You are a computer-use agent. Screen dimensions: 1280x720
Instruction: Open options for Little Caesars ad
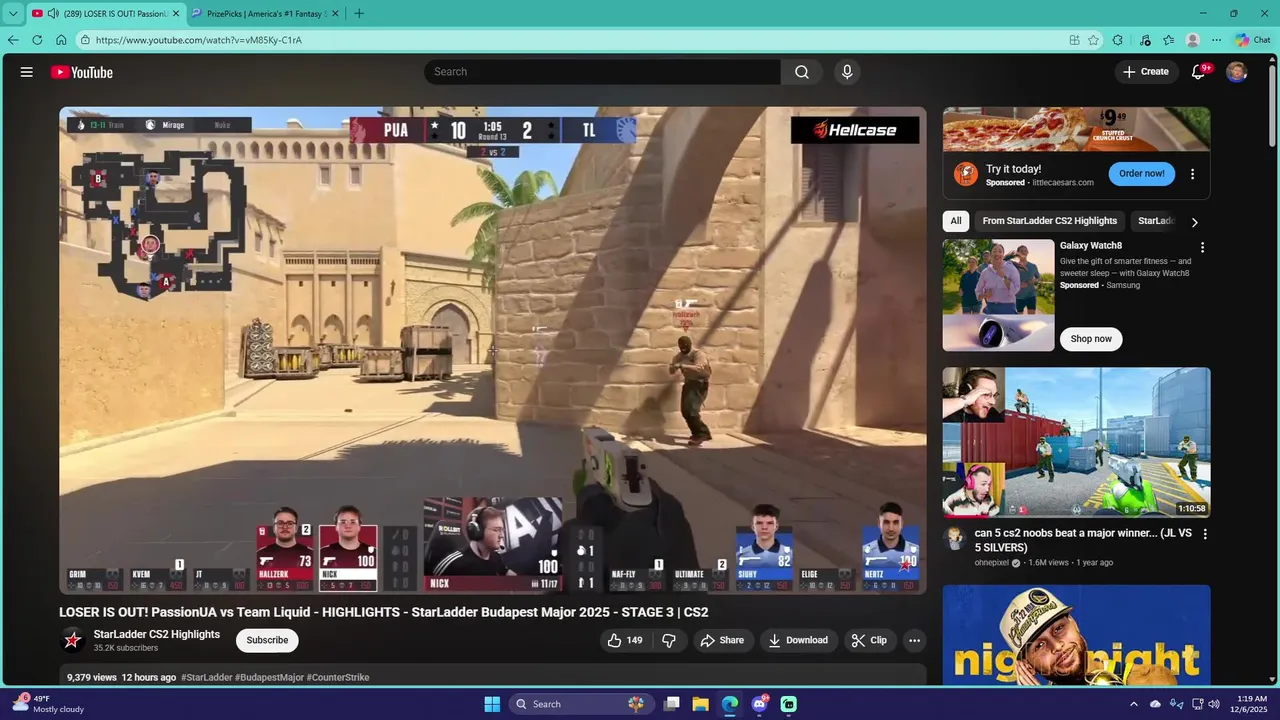click(x=1192, y=174)
